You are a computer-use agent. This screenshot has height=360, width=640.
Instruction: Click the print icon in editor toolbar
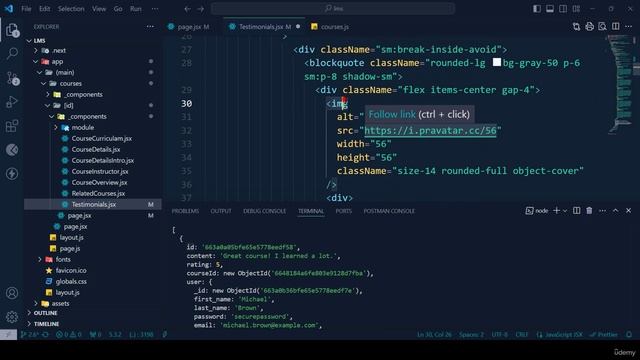[589, 27]
